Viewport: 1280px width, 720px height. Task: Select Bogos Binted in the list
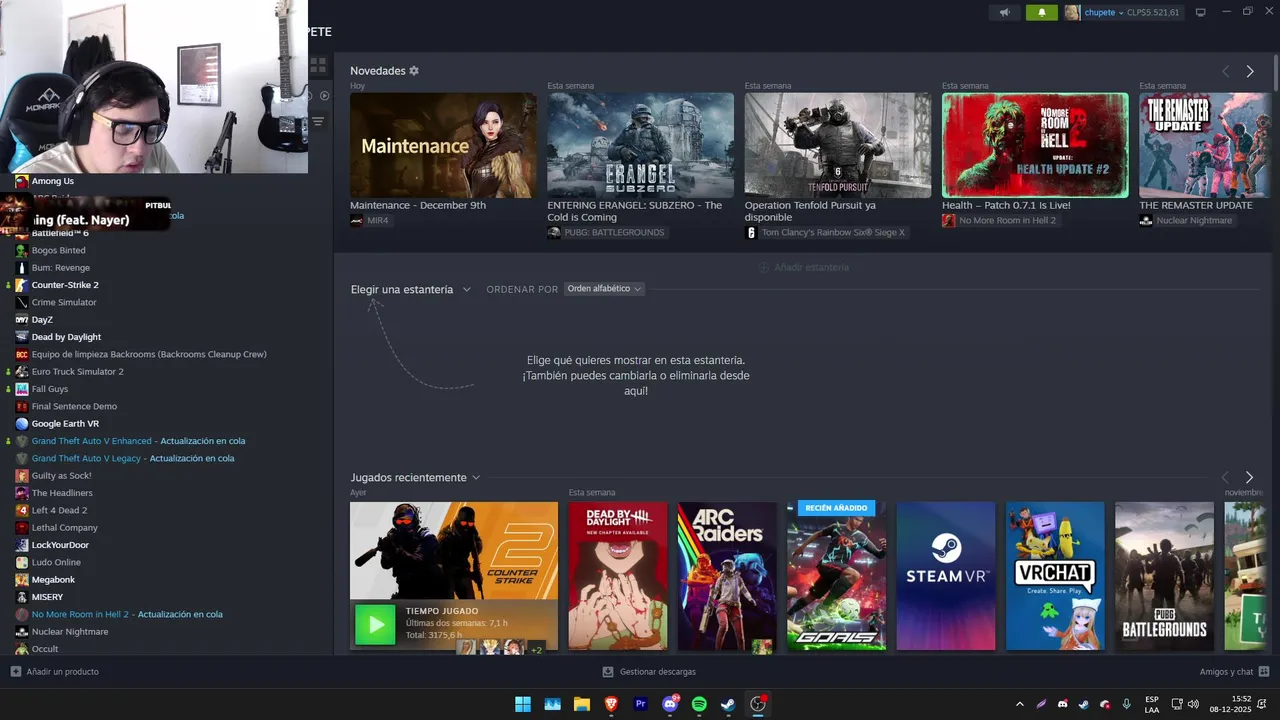point(58,250)
